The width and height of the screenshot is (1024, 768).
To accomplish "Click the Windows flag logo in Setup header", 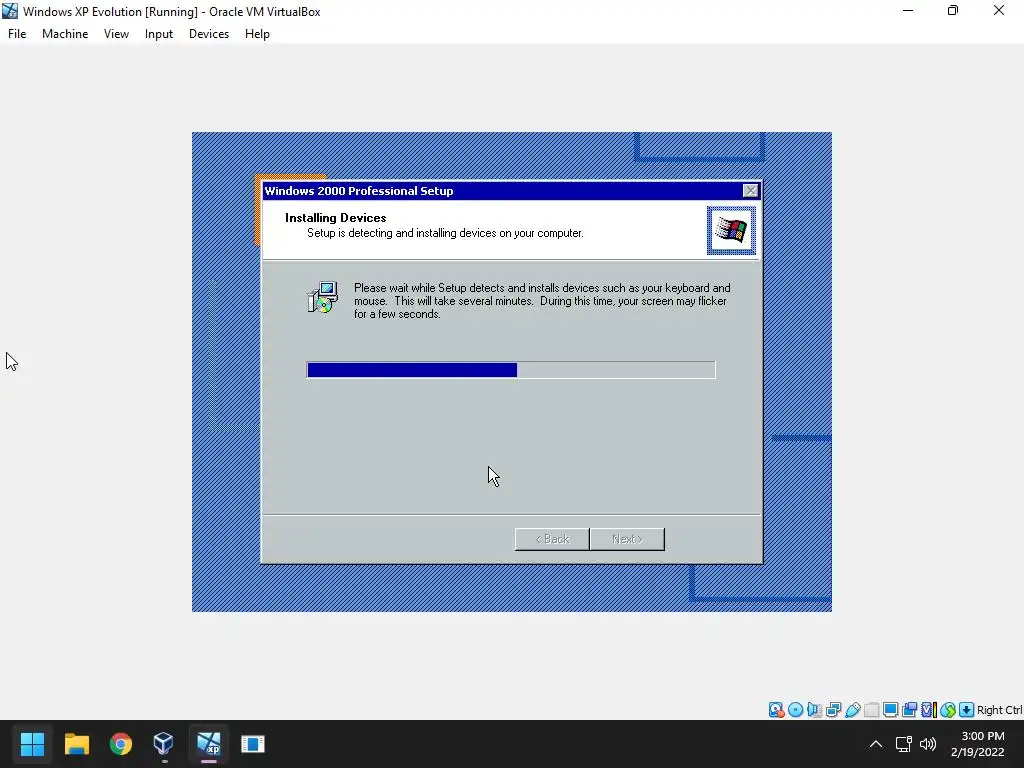I will pos(731,231).
